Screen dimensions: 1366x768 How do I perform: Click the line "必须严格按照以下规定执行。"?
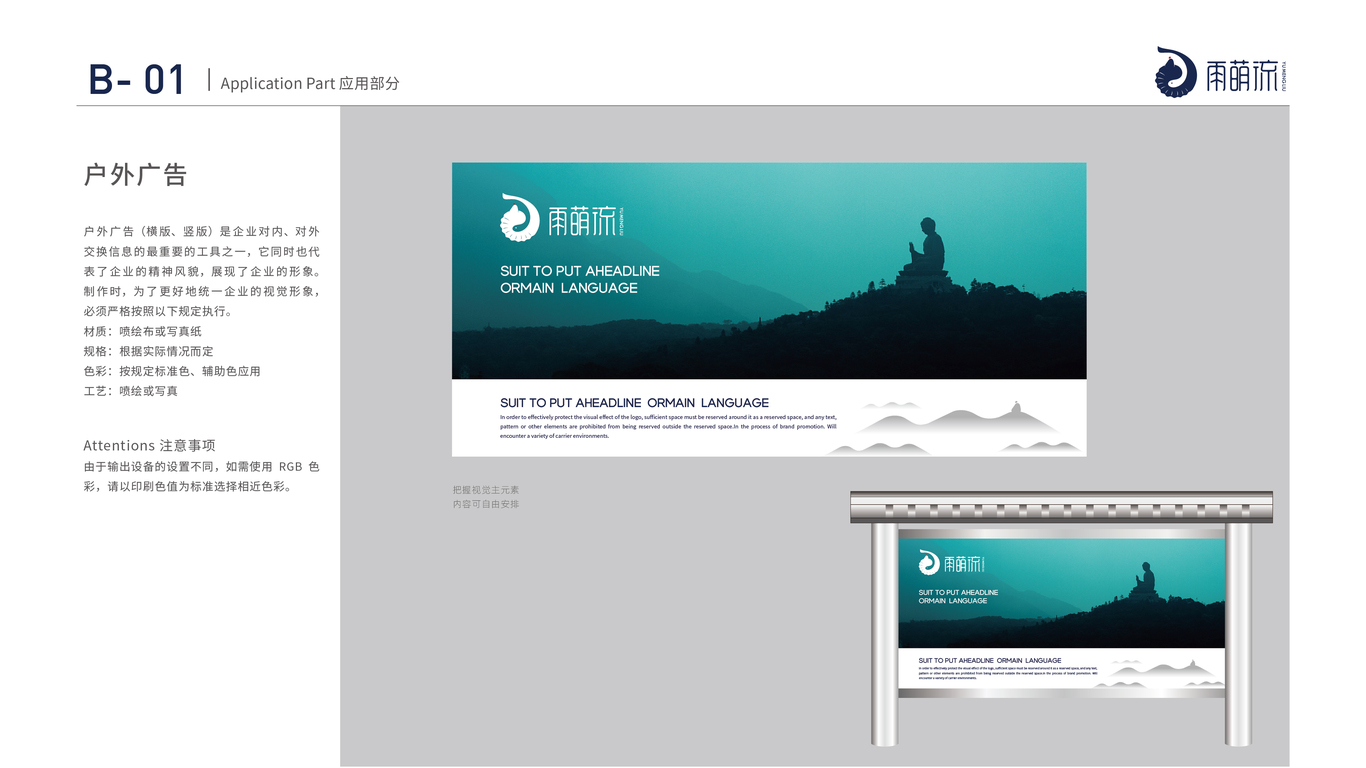pos(160,311)
